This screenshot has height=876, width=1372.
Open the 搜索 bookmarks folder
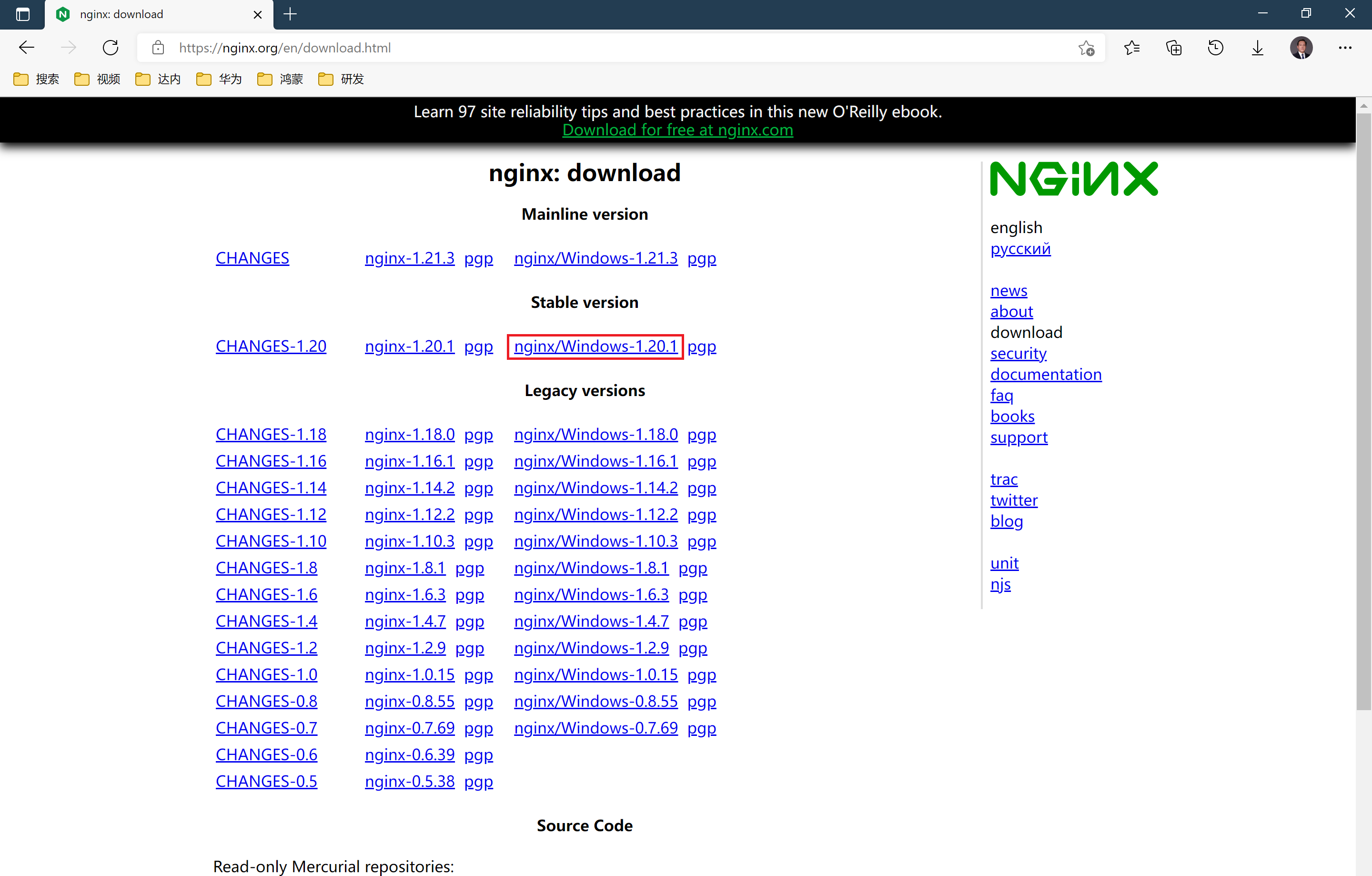[x=37, y=79]
